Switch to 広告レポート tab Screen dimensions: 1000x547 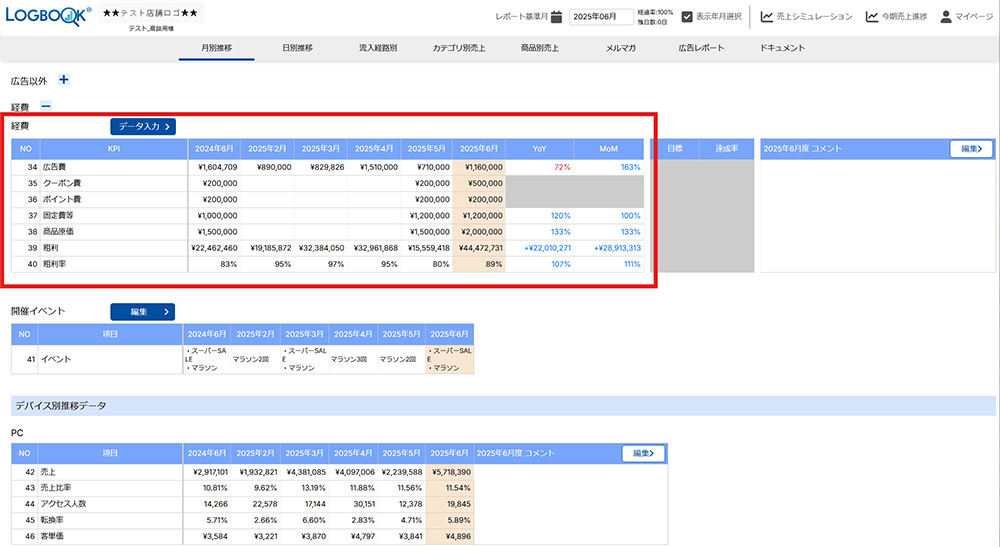700,48
